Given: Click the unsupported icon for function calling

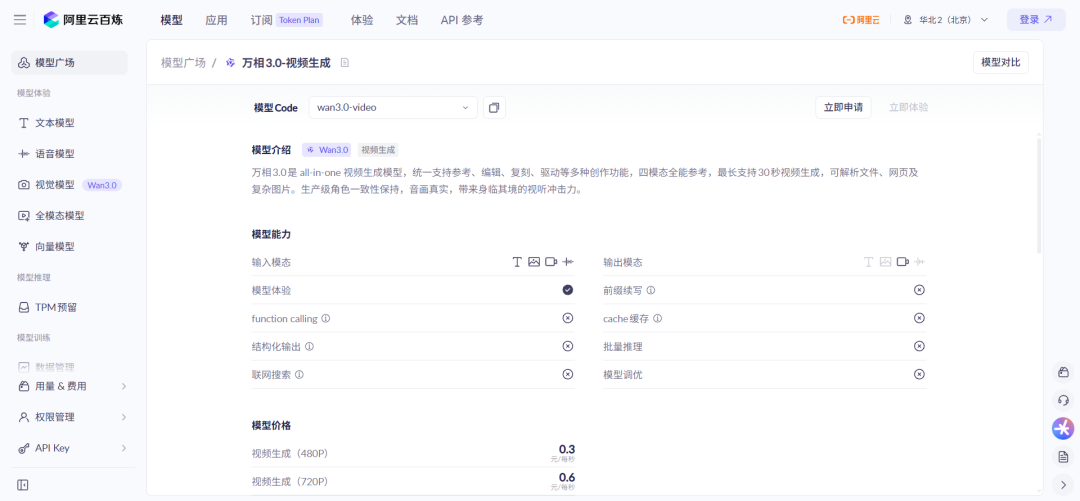Looking at the screenshot, I should [x=568, y=318].
